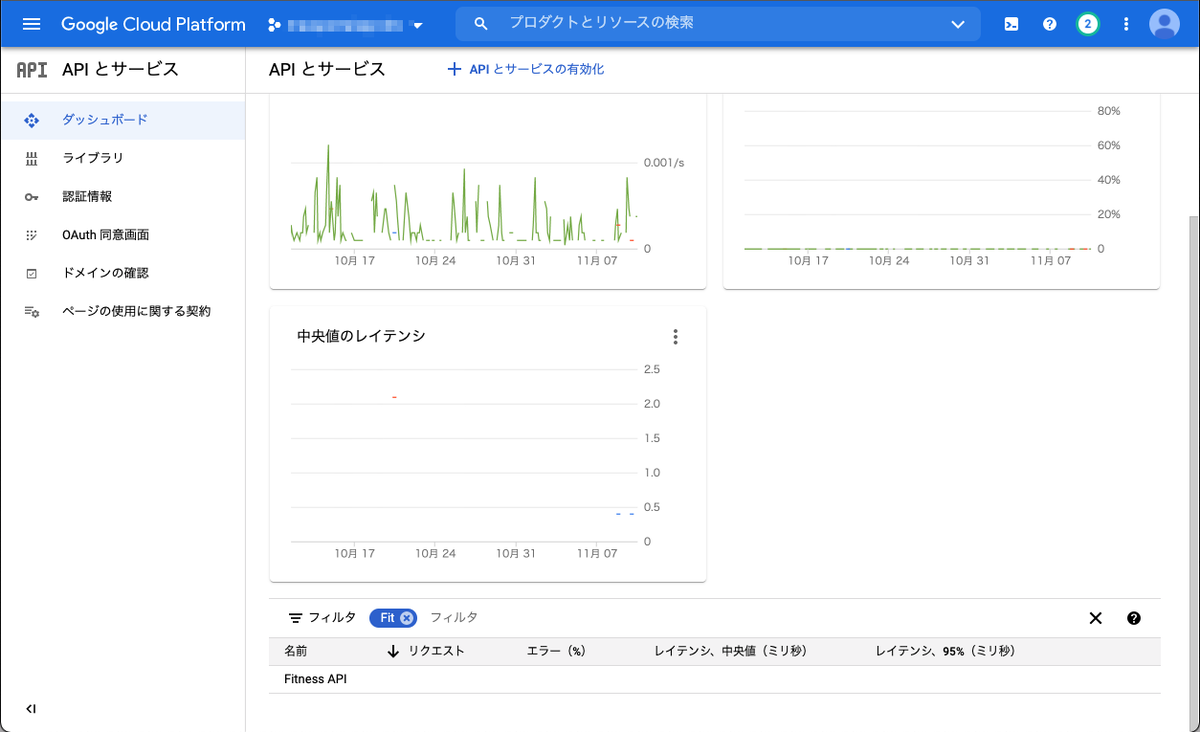Focus the products and resources search field
This screenshot has width=1200, height=732.
pyautogui.click(x=720, y=23)
